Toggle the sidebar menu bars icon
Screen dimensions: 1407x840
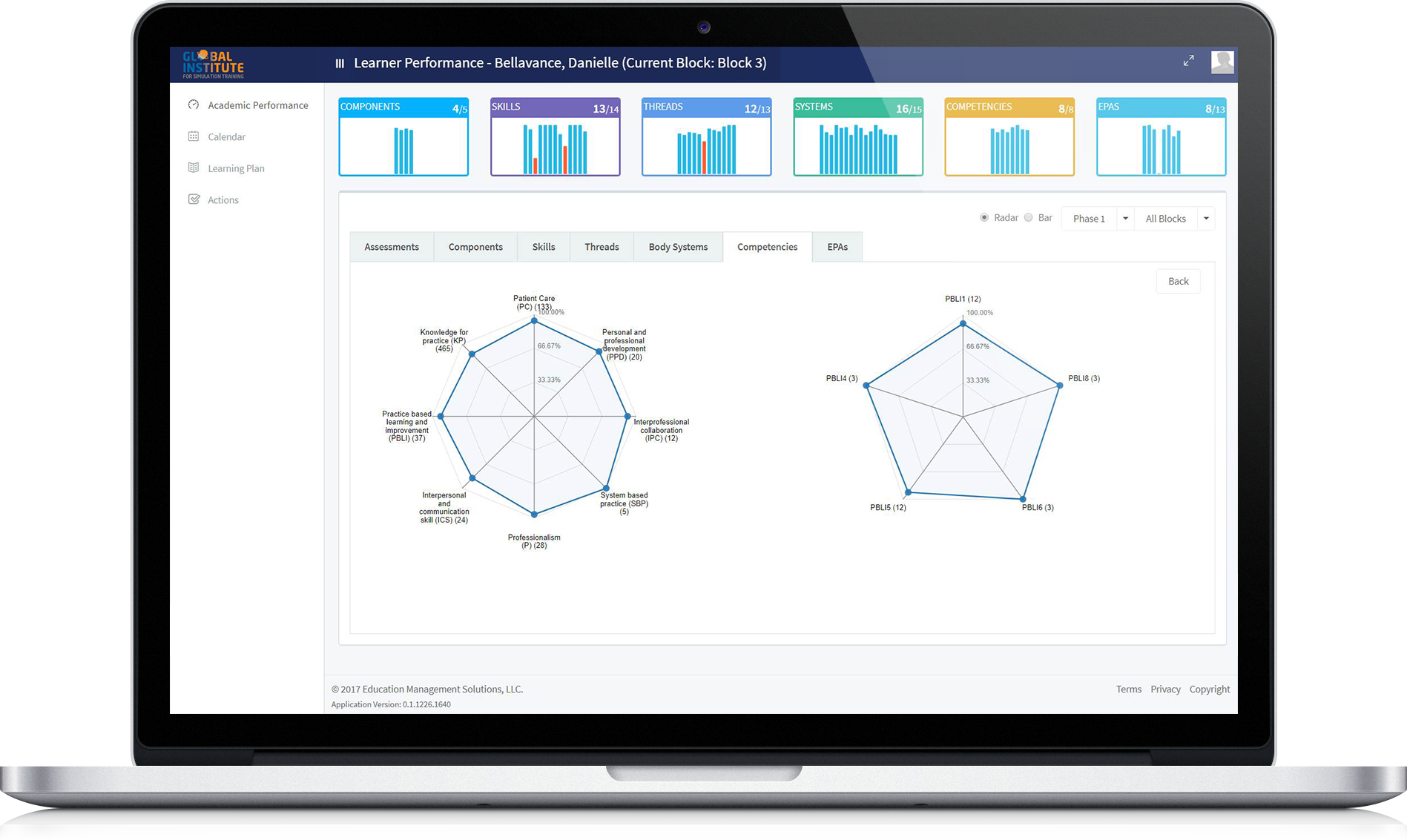340,64
